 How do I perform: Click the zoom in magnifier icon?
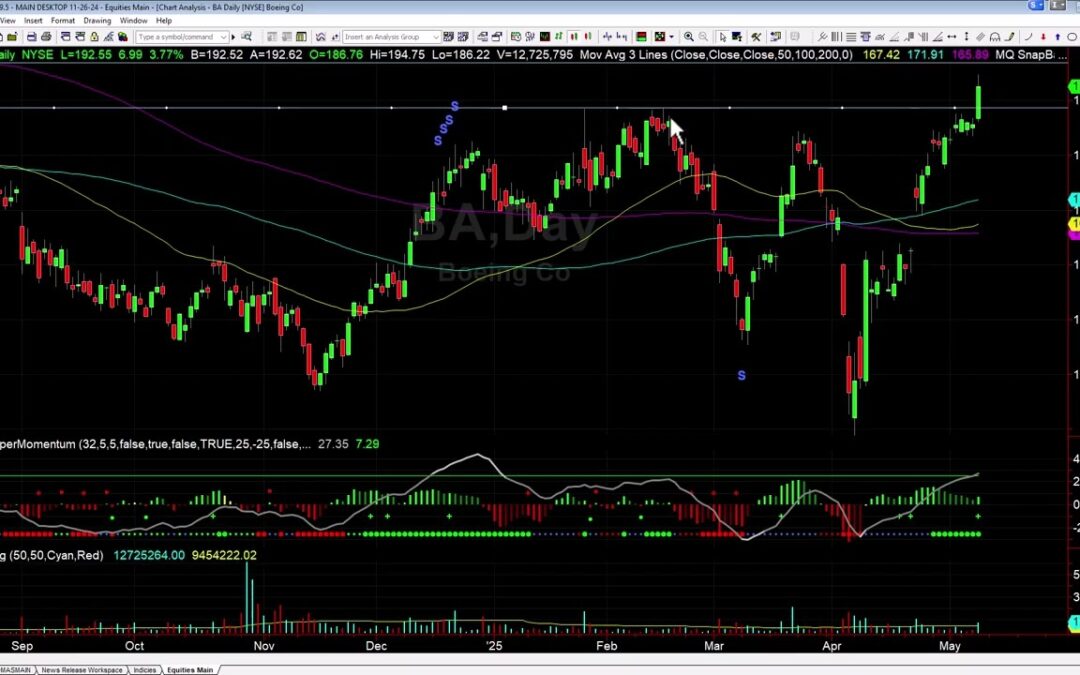click(689, 37)
